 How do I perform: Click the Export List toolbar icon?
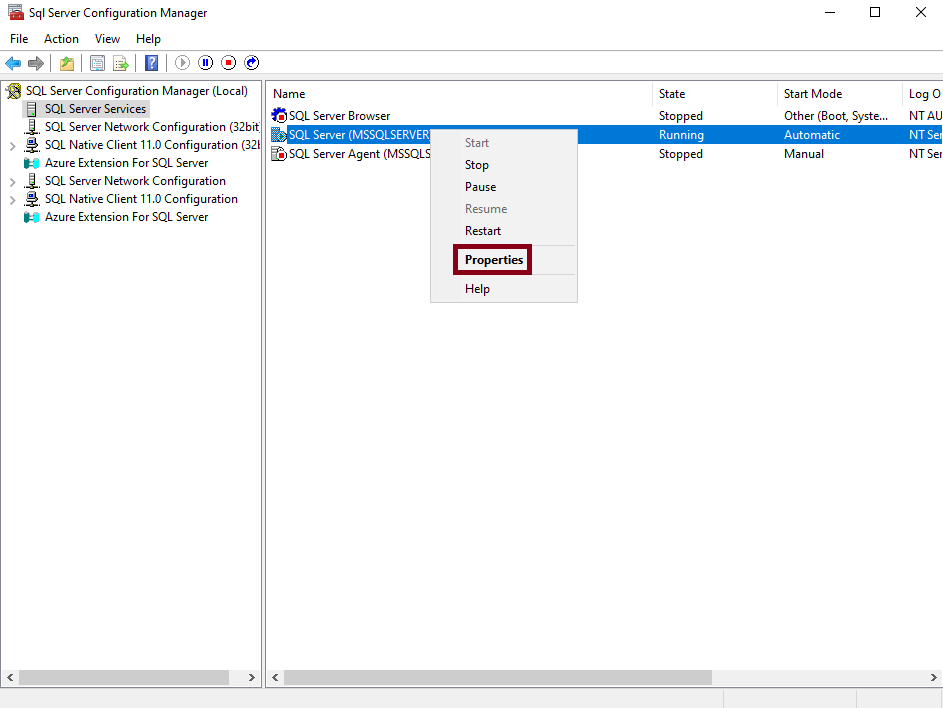pyautogui.click(x=121, y=63)
